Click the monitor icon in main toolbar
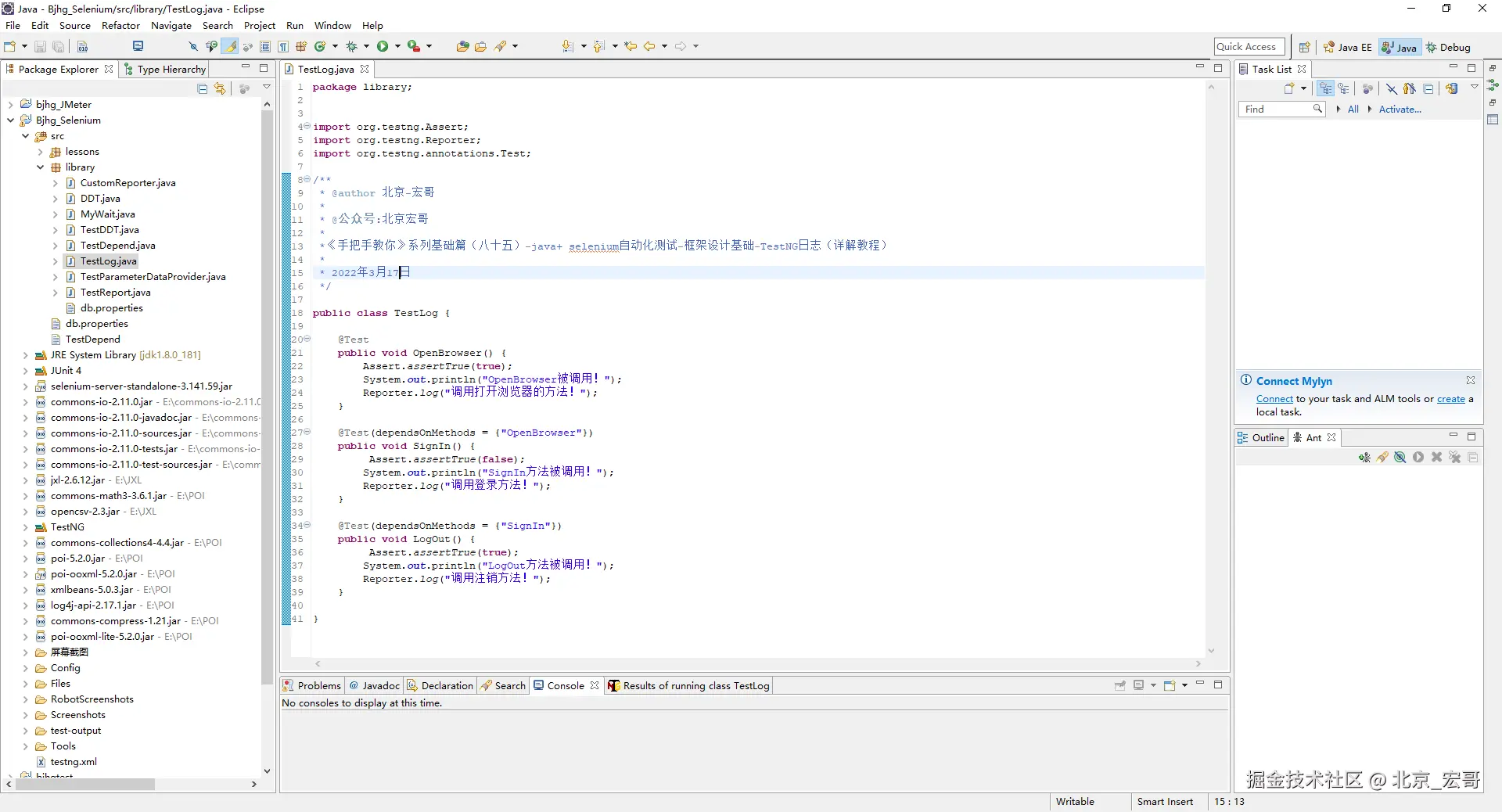This screenshot has height=812, width=1502. [138, 47]
